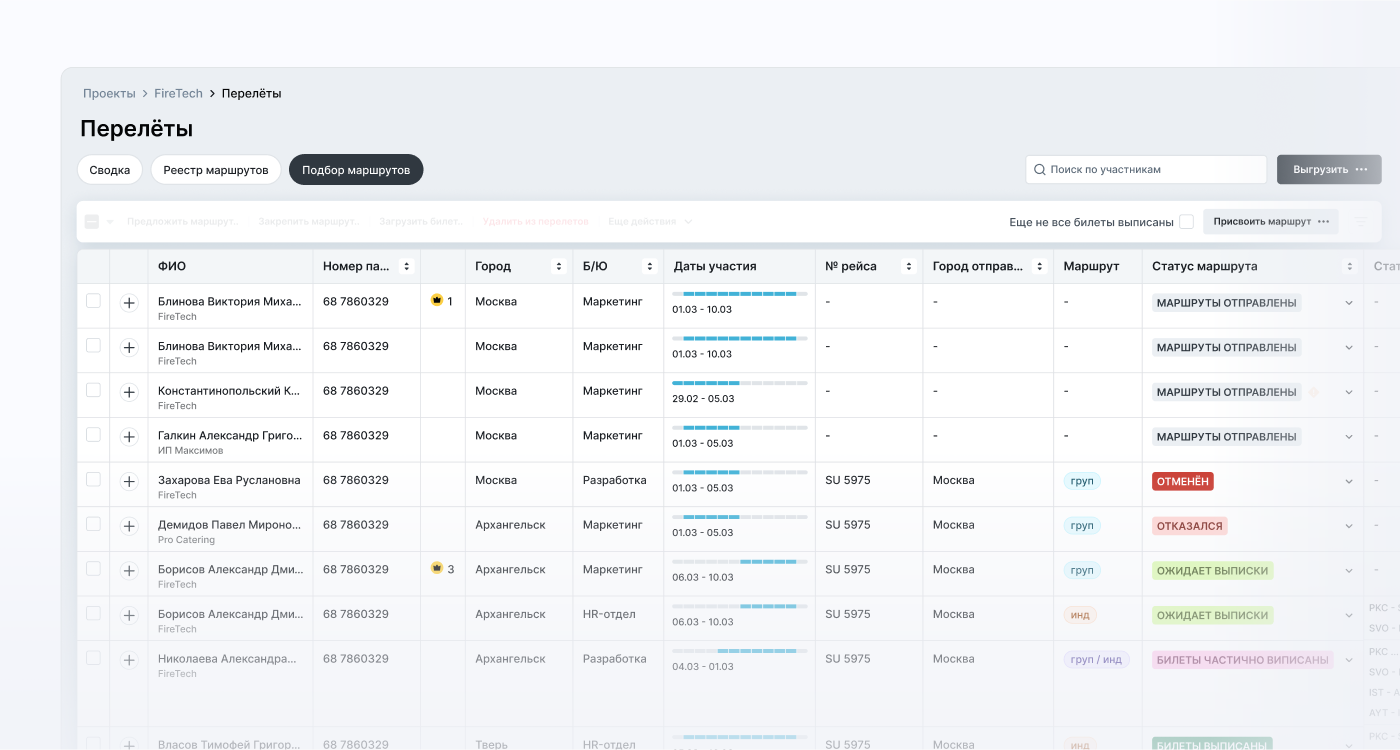Select checkbox for Захарова Ева Руслановна row
1400x750 pixels.
pyautogui.click(x=93, y=480)
